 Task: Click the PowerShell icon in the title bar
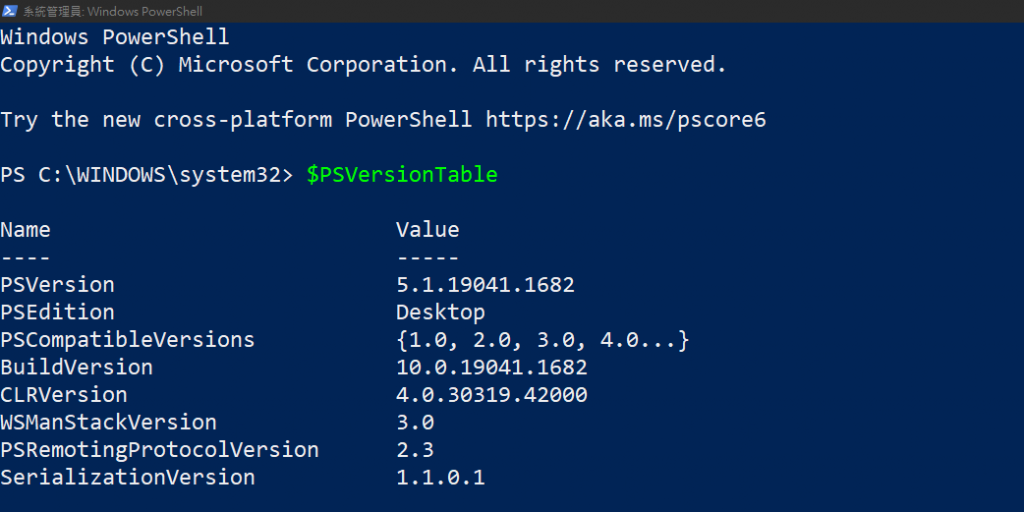pos(10,10)
